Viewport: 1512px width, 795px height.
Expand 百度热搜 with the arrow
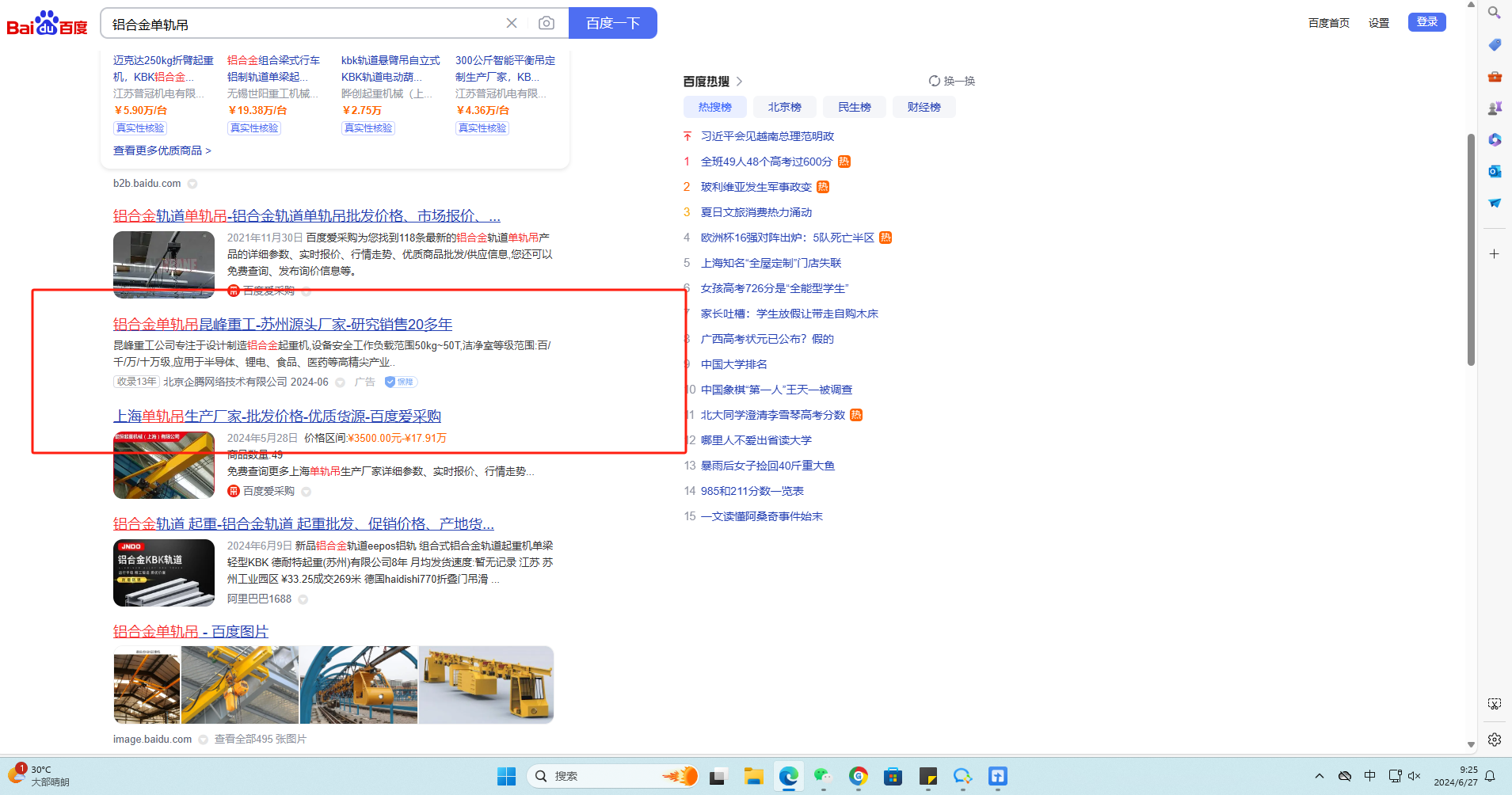(x=739, y=82)
